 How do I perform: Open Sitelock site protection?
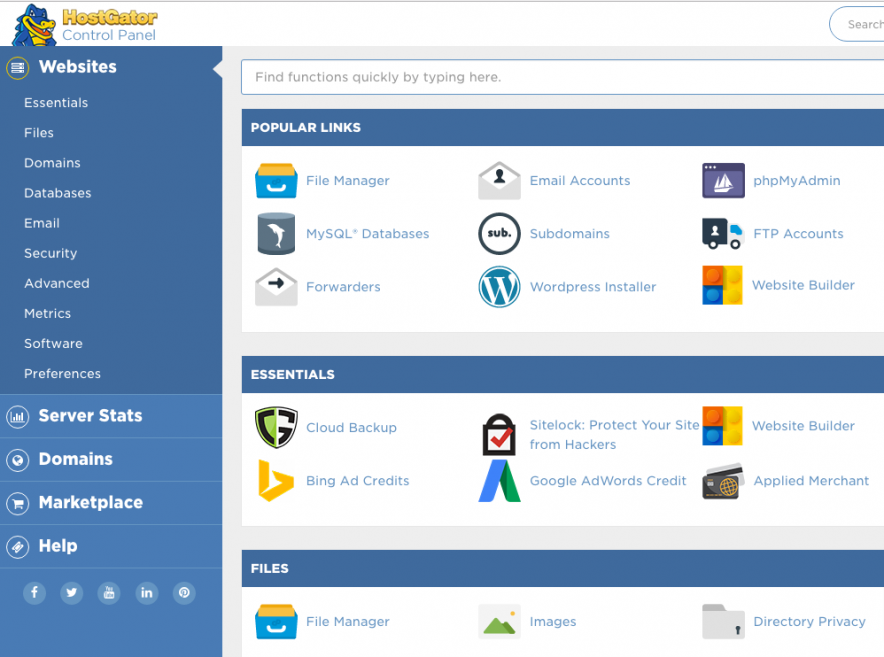tap(499, 434)
